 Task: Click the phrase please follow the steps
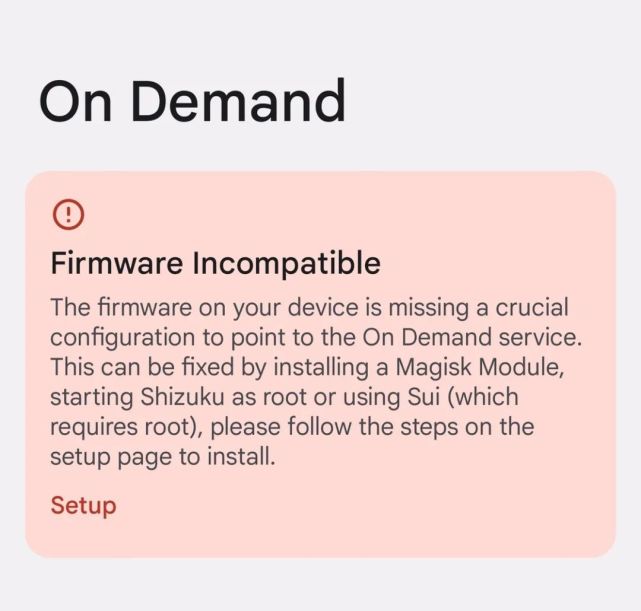tap(336, 427)
